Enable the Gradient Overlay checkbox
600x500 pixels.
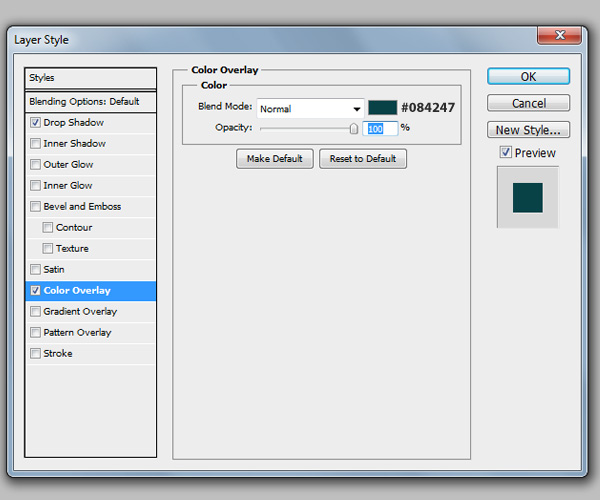click(35, 311)
